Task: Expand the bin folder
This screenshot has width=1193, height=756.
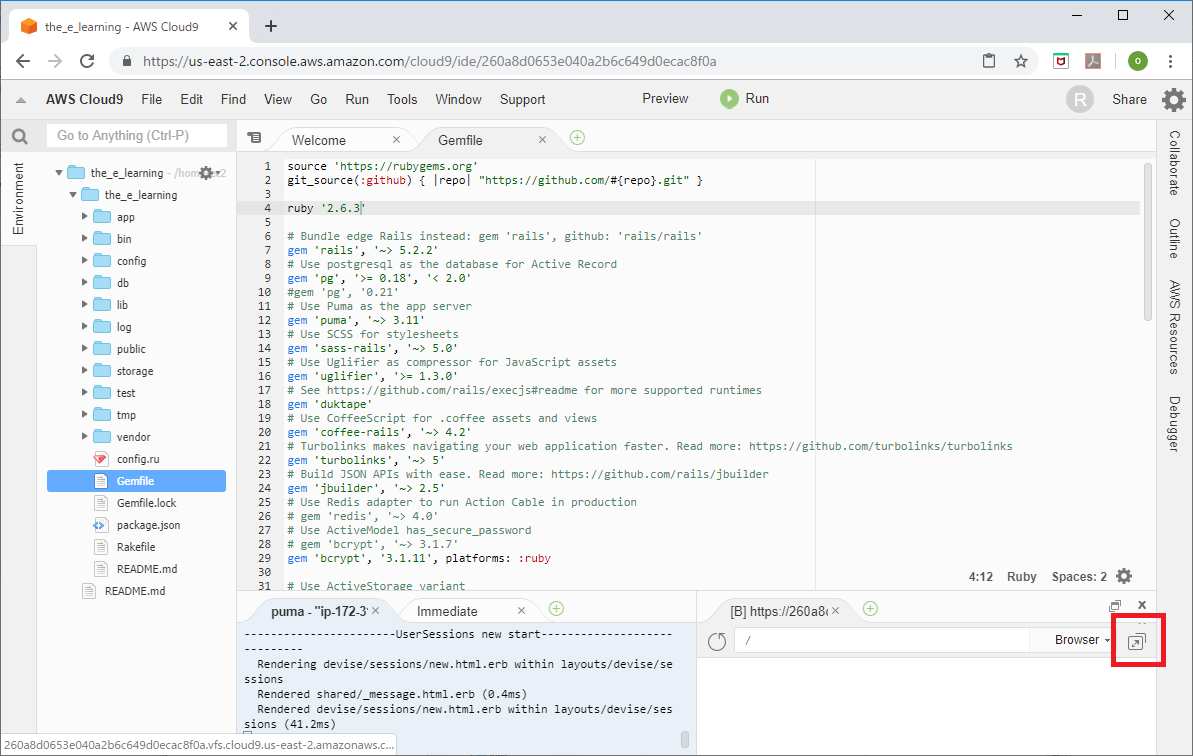Action: (x=84, y=239)
